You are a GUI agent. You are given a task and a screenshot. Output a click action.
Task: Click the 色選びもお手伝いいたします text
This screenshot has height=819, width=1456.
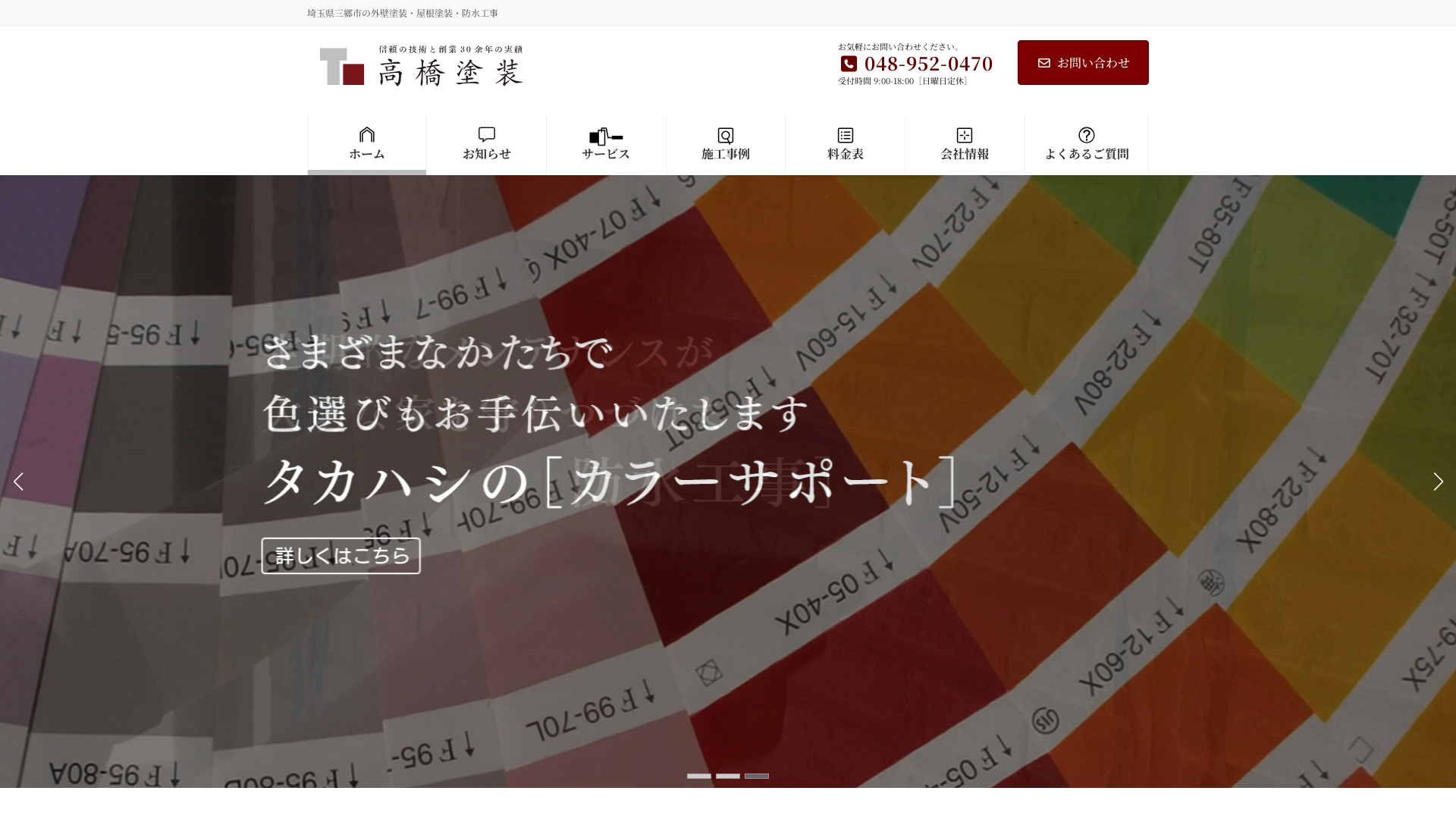[535, 414]
